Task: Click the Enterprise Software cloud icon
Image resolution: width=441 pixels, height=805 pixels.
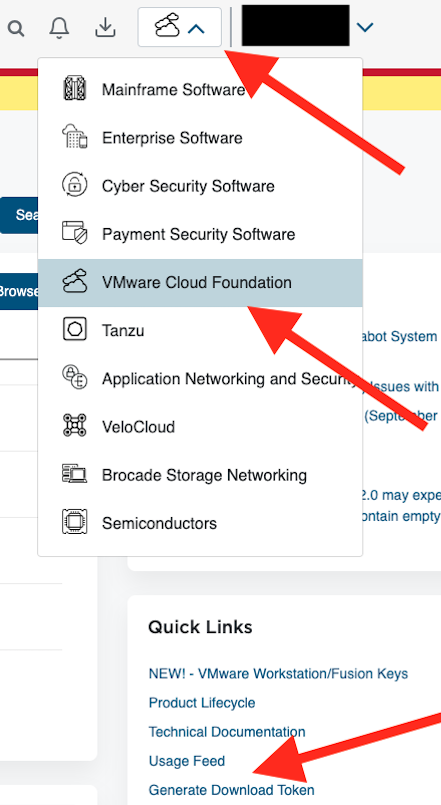Action: pos(74,138)
